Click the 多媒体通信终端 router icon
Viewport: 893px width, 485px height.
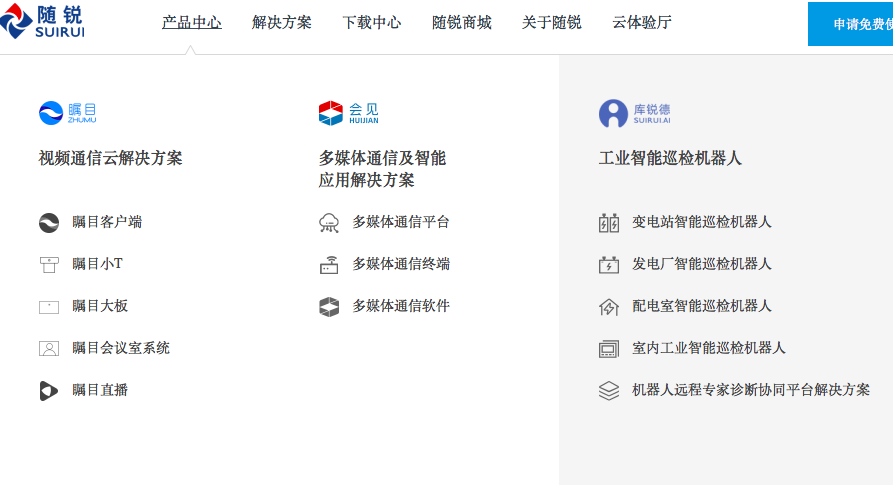(329, 265)
